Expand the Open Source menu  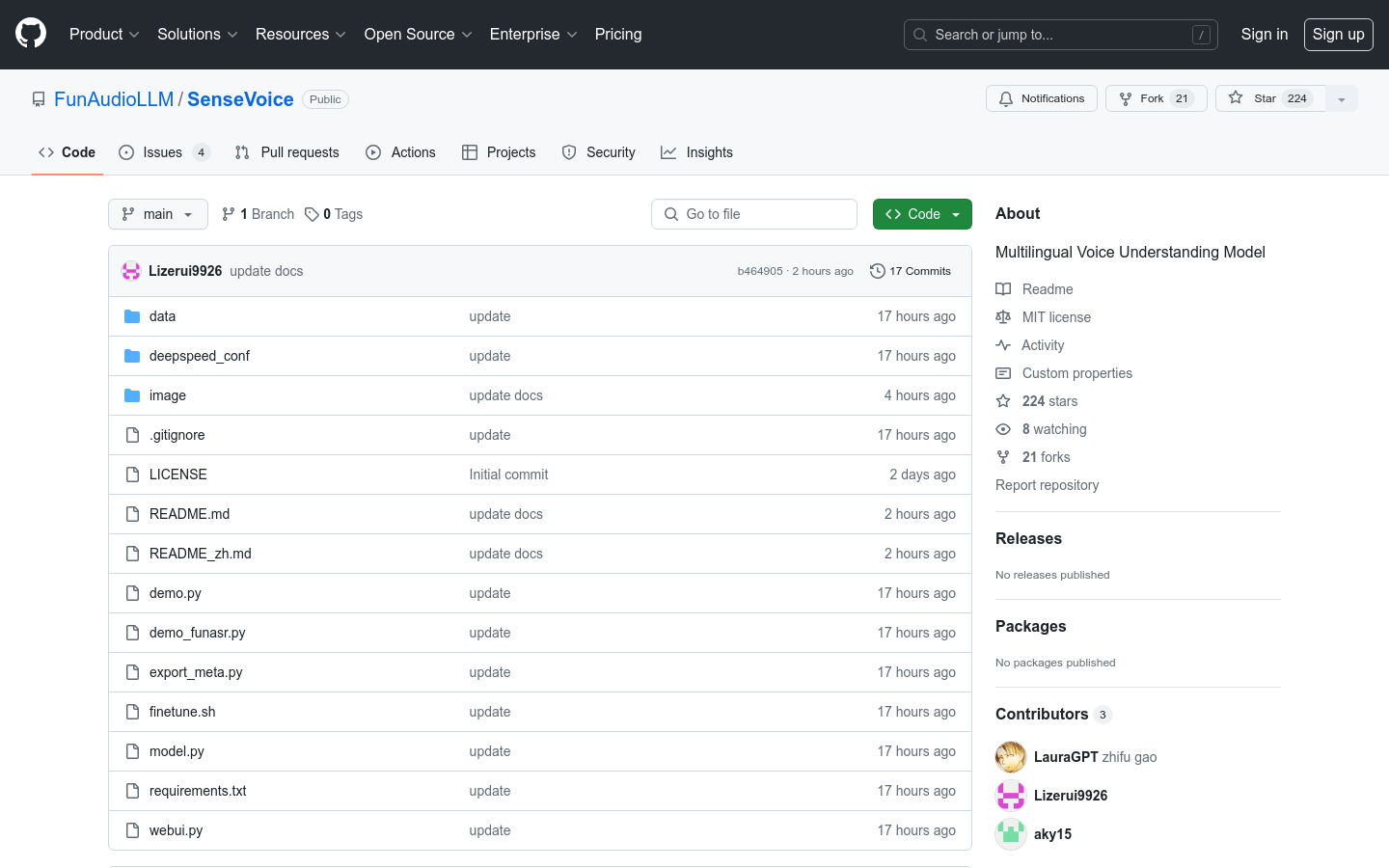[x=418, y=35]
